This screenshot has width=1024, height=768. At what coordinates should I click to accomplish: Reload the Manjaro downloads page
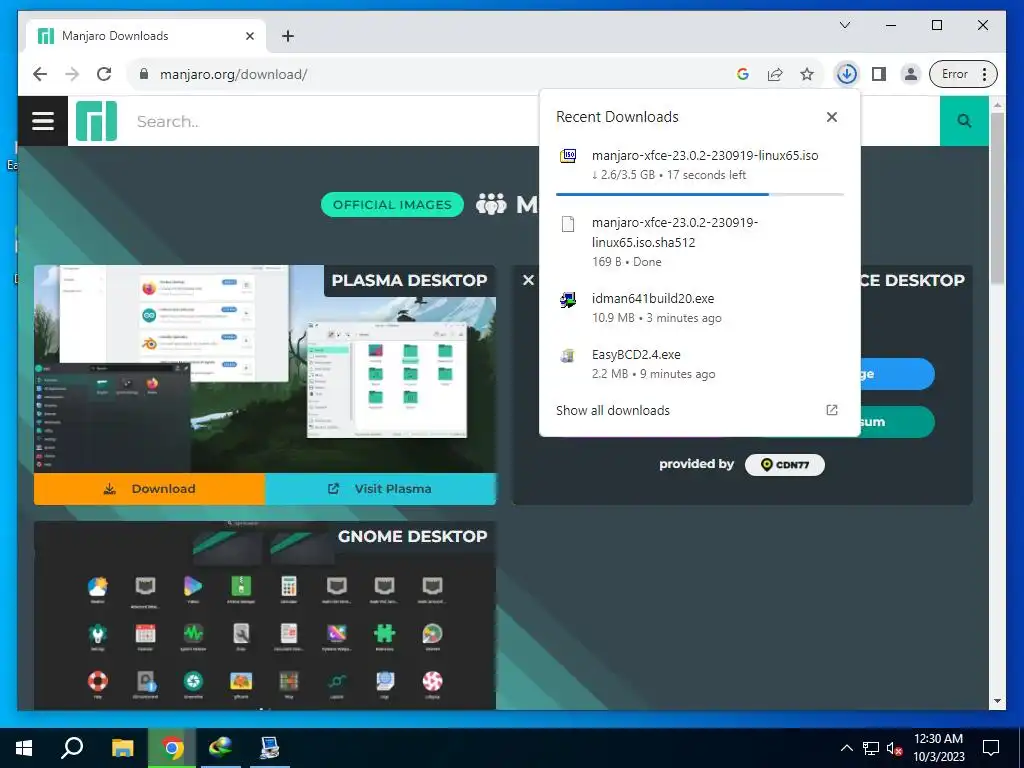[104, 74]
